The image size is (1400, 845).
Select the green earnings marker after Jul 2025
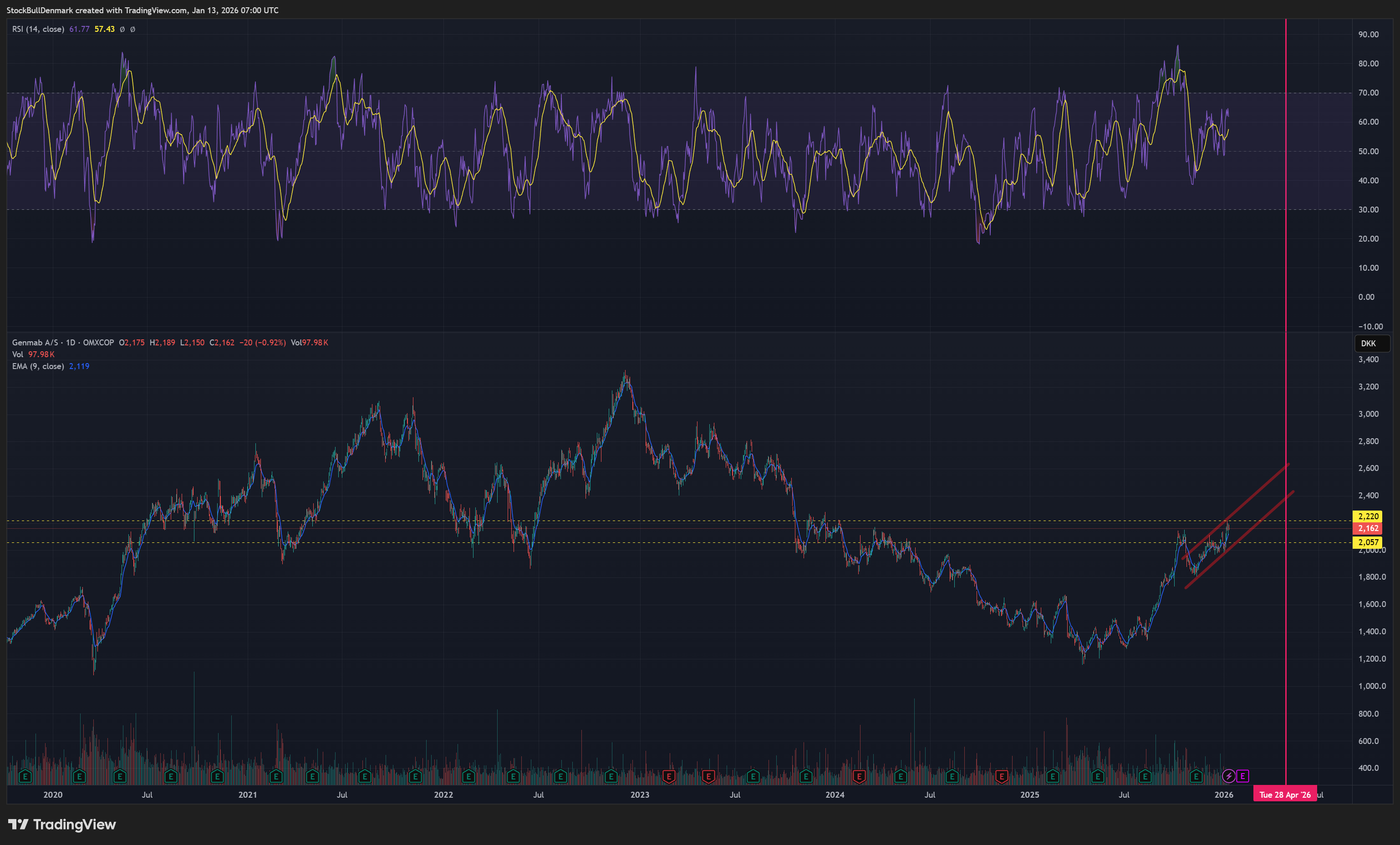tap(1145, 776)
